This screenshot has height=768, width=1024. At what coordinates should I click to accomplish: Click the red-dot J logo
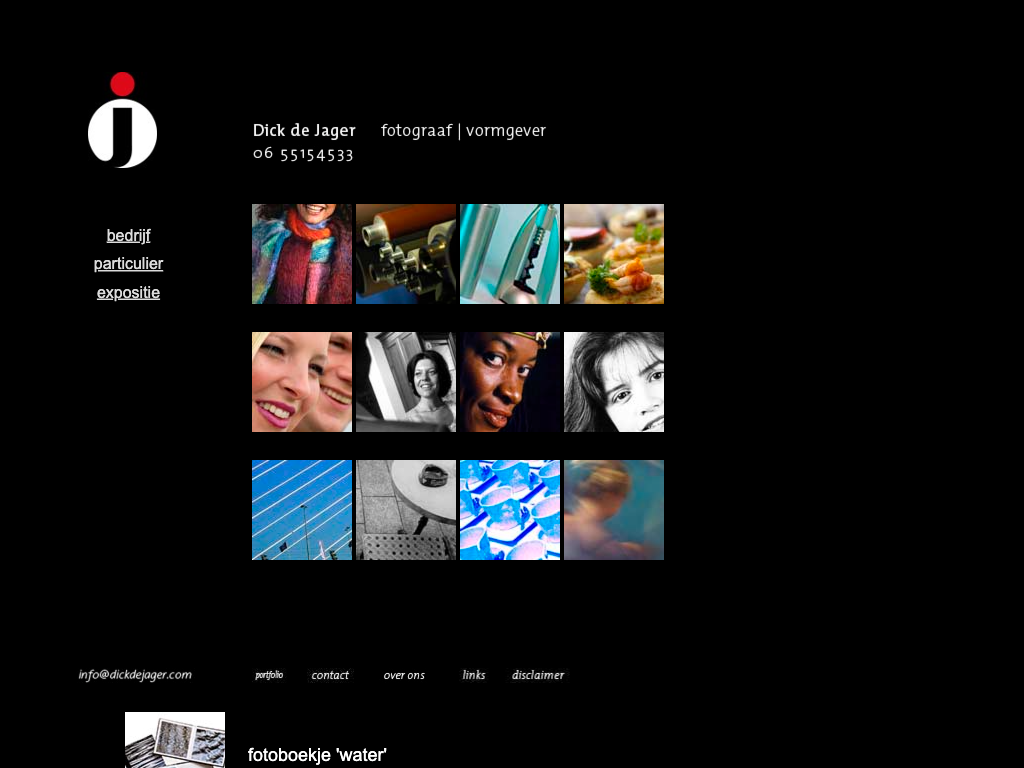122,121
